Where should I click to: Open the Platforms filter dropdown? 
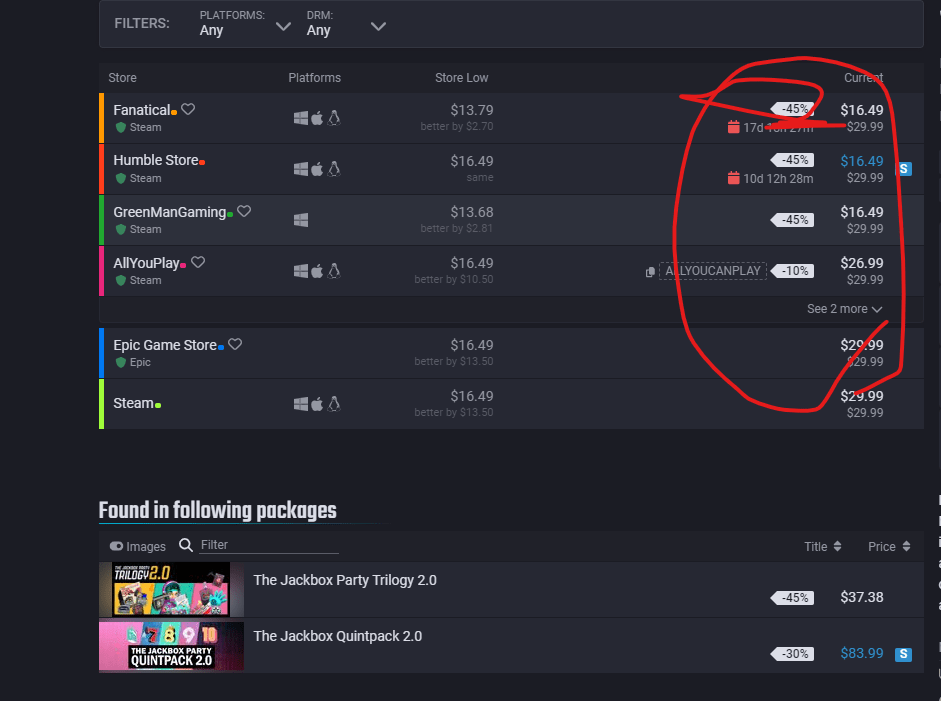point(245,24)
